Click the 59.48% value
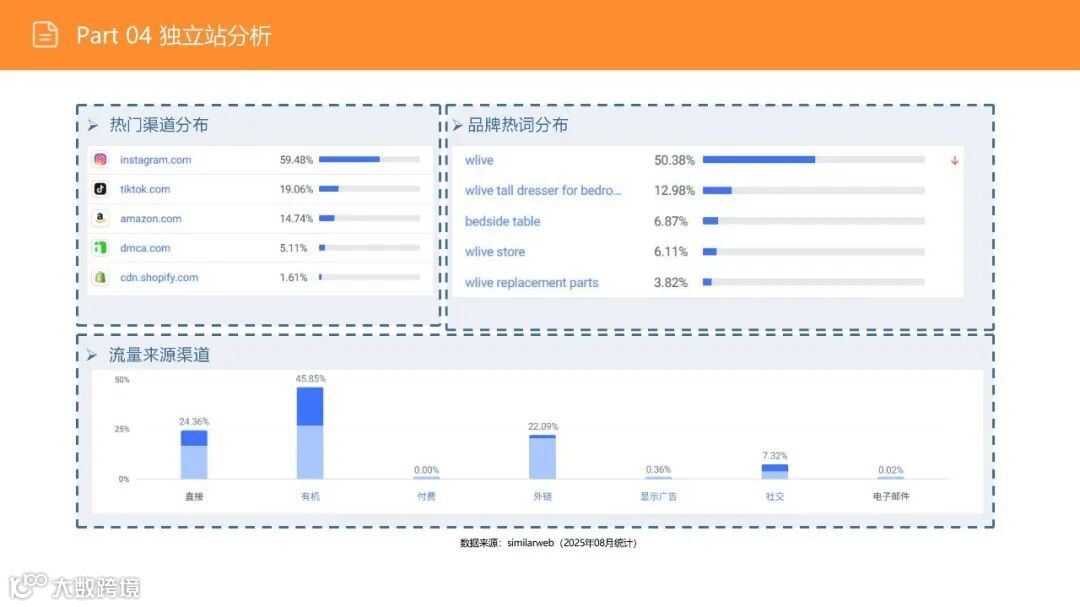Image resolution: width=1080 pixels, height=607 pixels. 296,160
